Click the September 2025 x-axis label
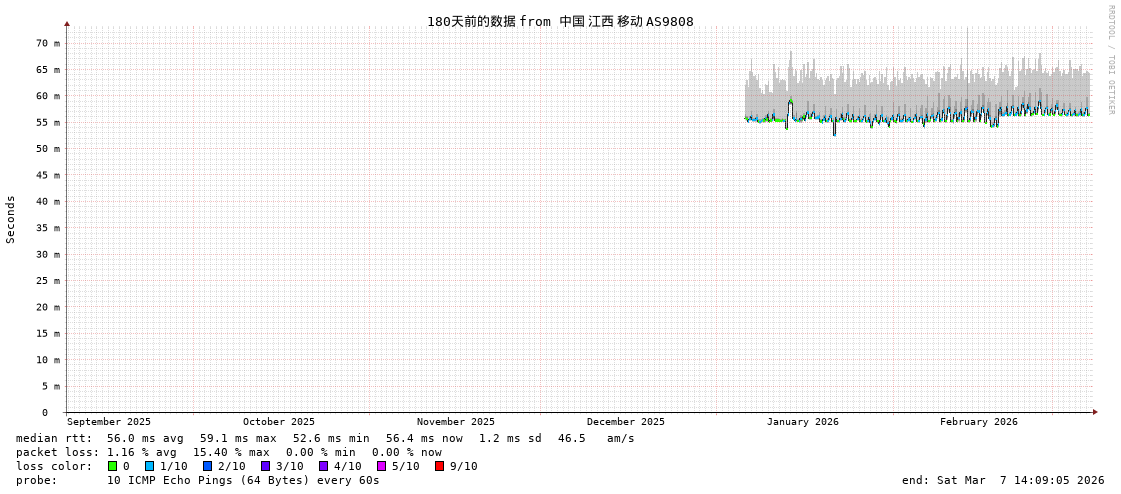The image size is (1121, 494). click(109, 422)
